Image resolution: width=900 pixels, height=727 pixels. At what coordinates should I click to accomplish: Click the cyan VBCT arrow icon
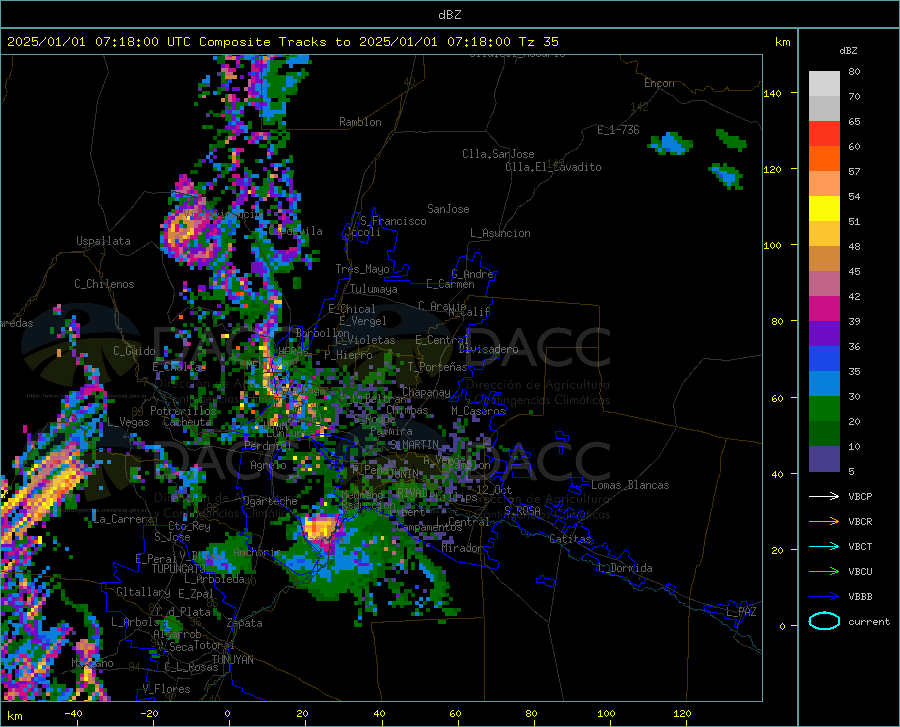click(x=824, y=546)
